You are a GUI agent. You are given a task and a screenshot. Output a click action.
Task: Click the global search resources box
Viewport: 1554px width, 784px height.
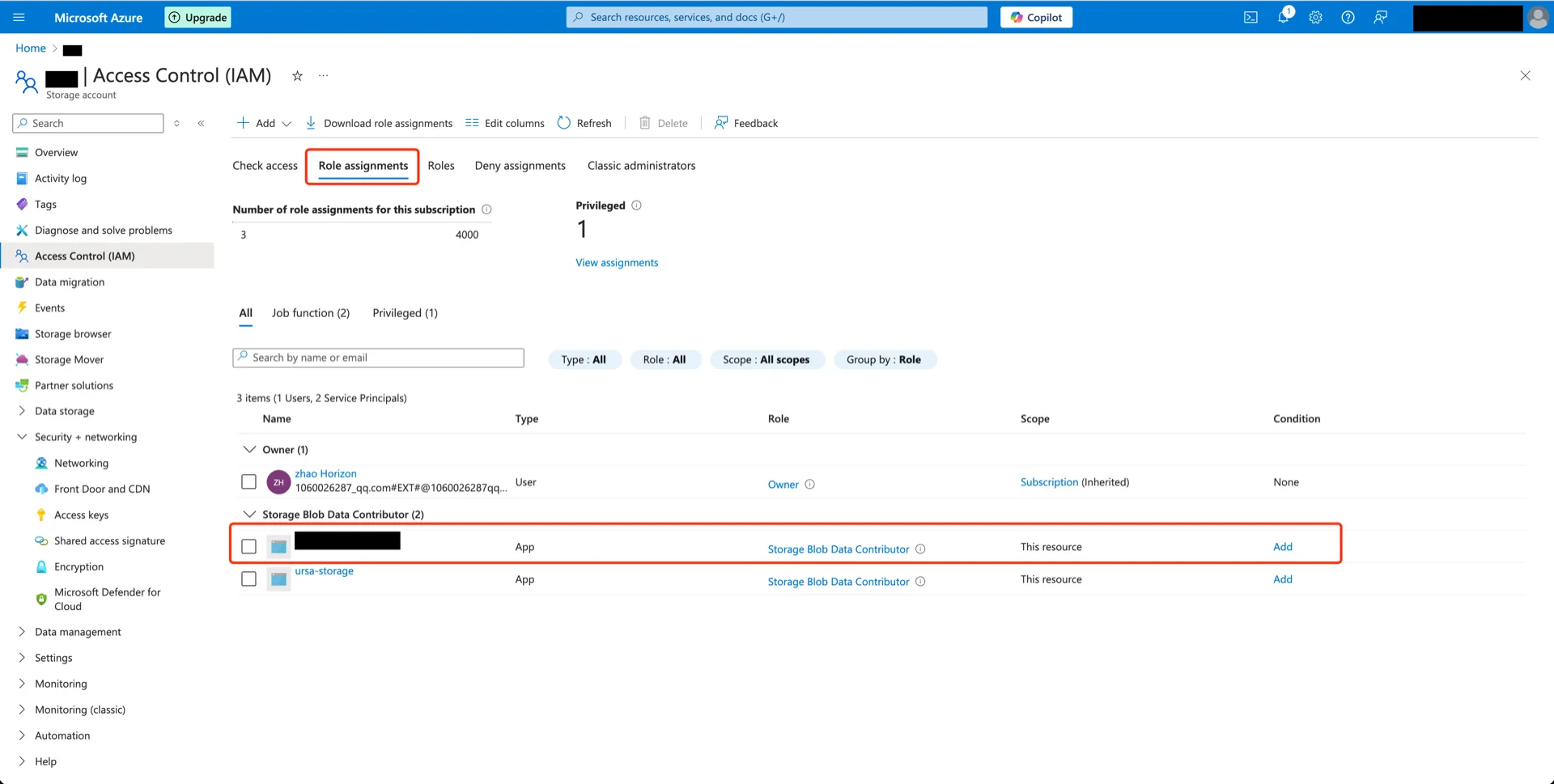click(x=777, y=17)
